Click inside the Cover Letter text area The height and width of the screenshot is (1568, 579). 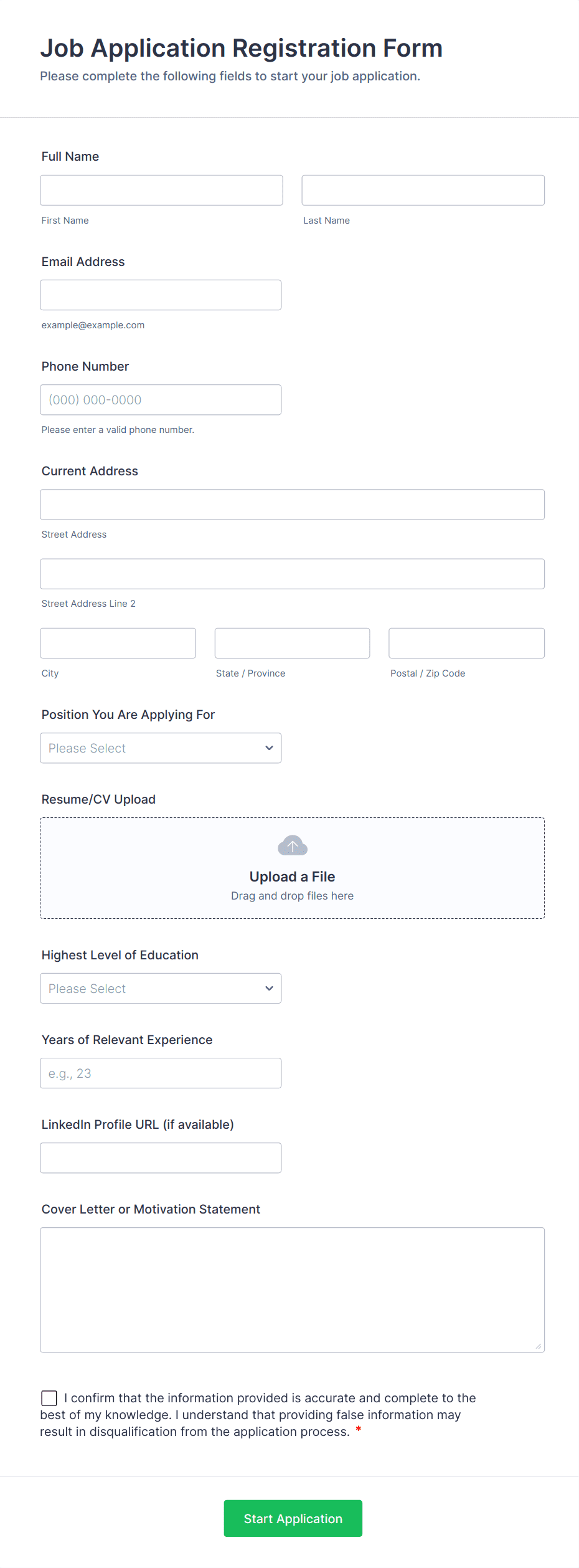coord(292,1290)
